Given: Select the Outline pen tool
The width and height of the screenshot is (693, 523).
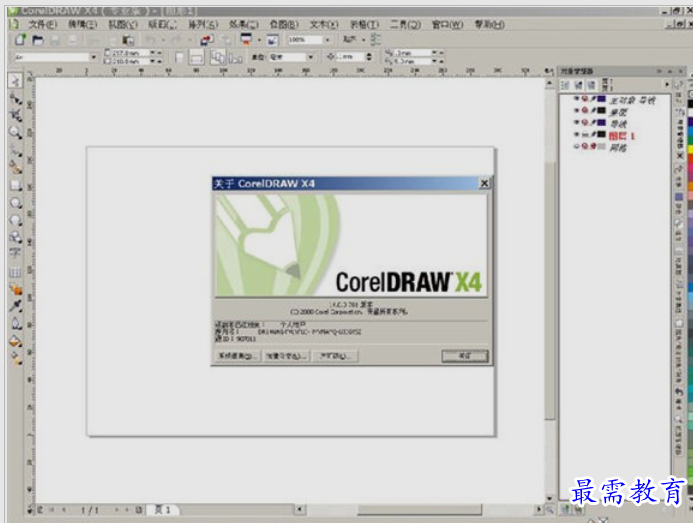Looking at the screenshot, I should tap(15, 324).
